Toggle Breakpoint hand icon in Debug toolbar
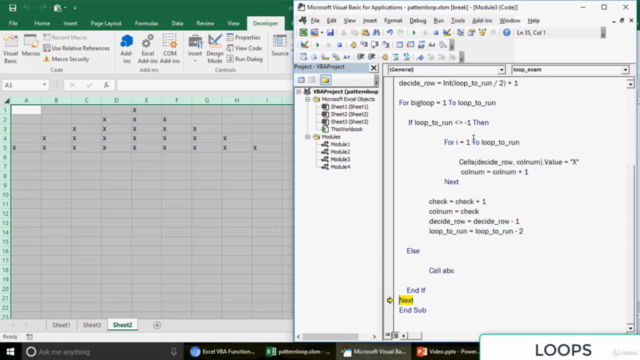Viewport: 640px width, 360px height. click(353, 45)
